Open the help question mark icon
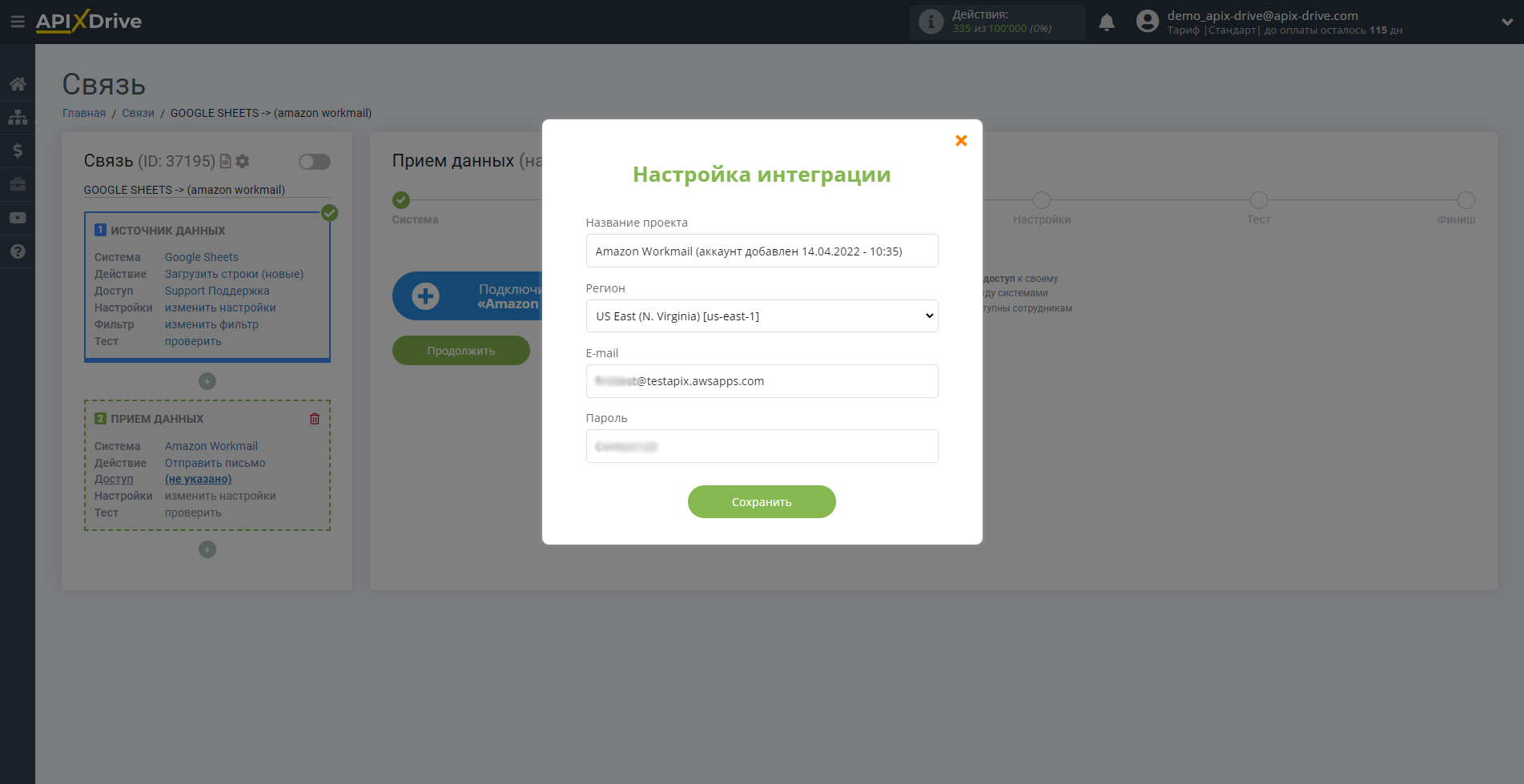 18,251
